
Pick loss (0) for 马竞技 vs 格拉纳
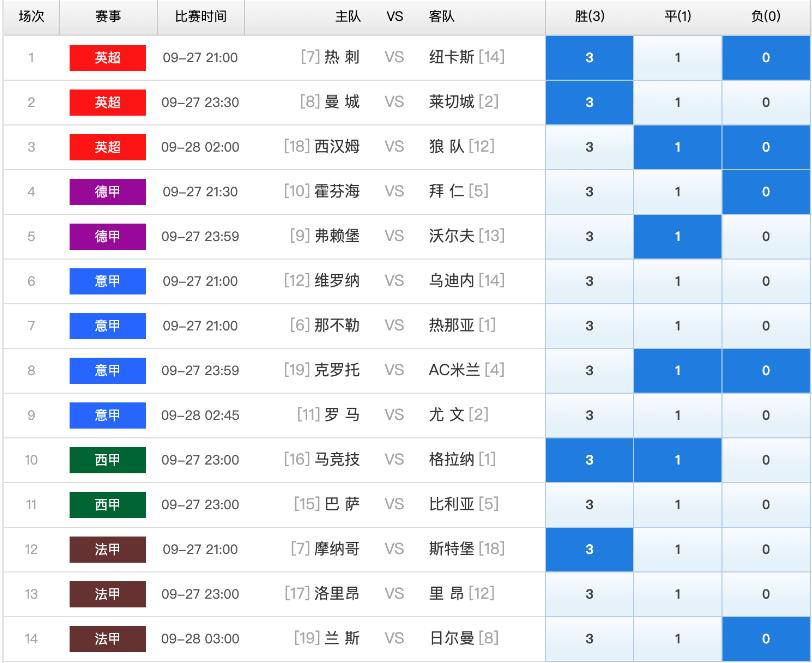(x=766, y=460)
